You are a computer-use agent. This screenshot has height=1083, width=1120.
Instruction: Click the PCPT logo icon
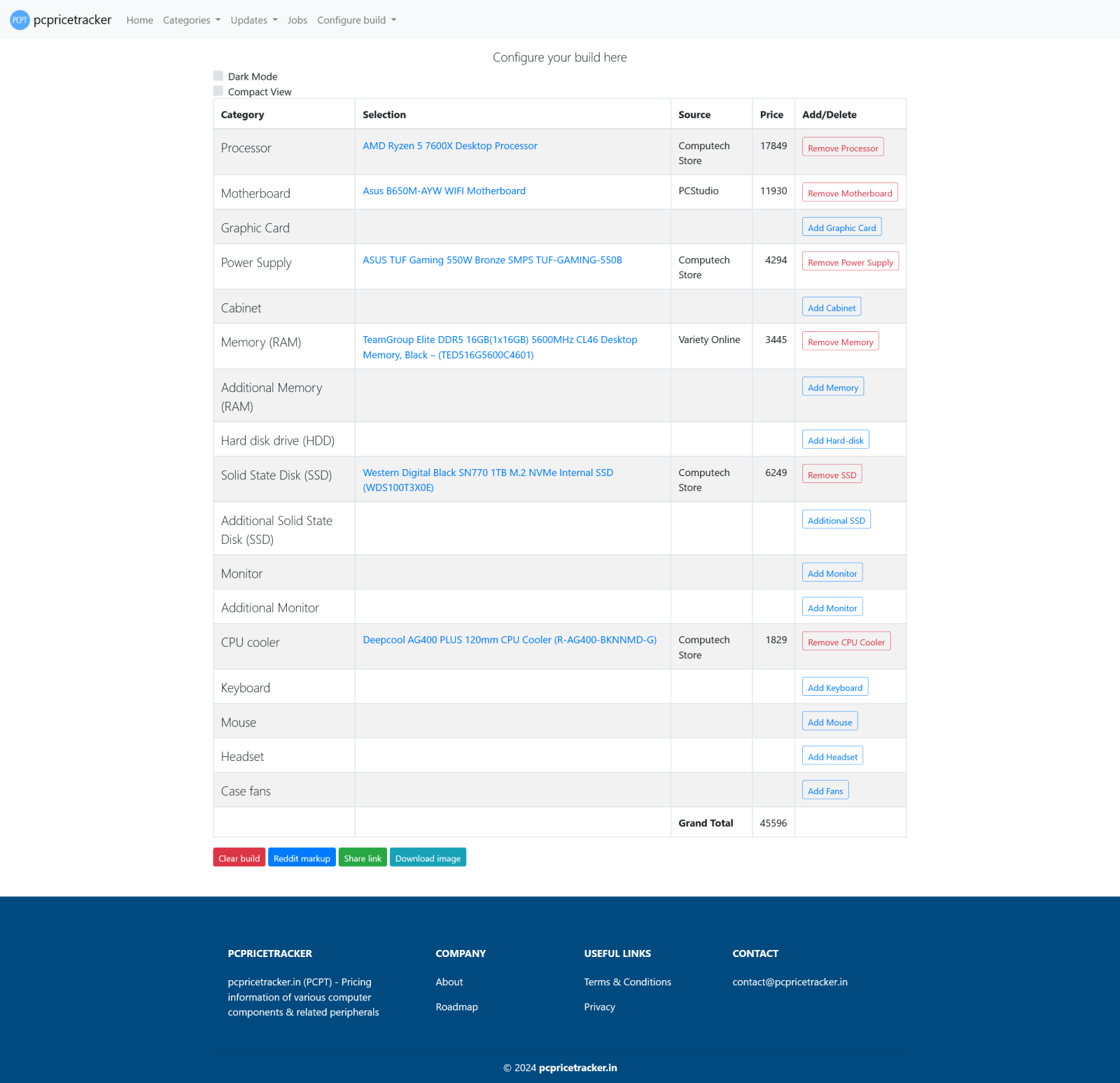tap(20, 20)
